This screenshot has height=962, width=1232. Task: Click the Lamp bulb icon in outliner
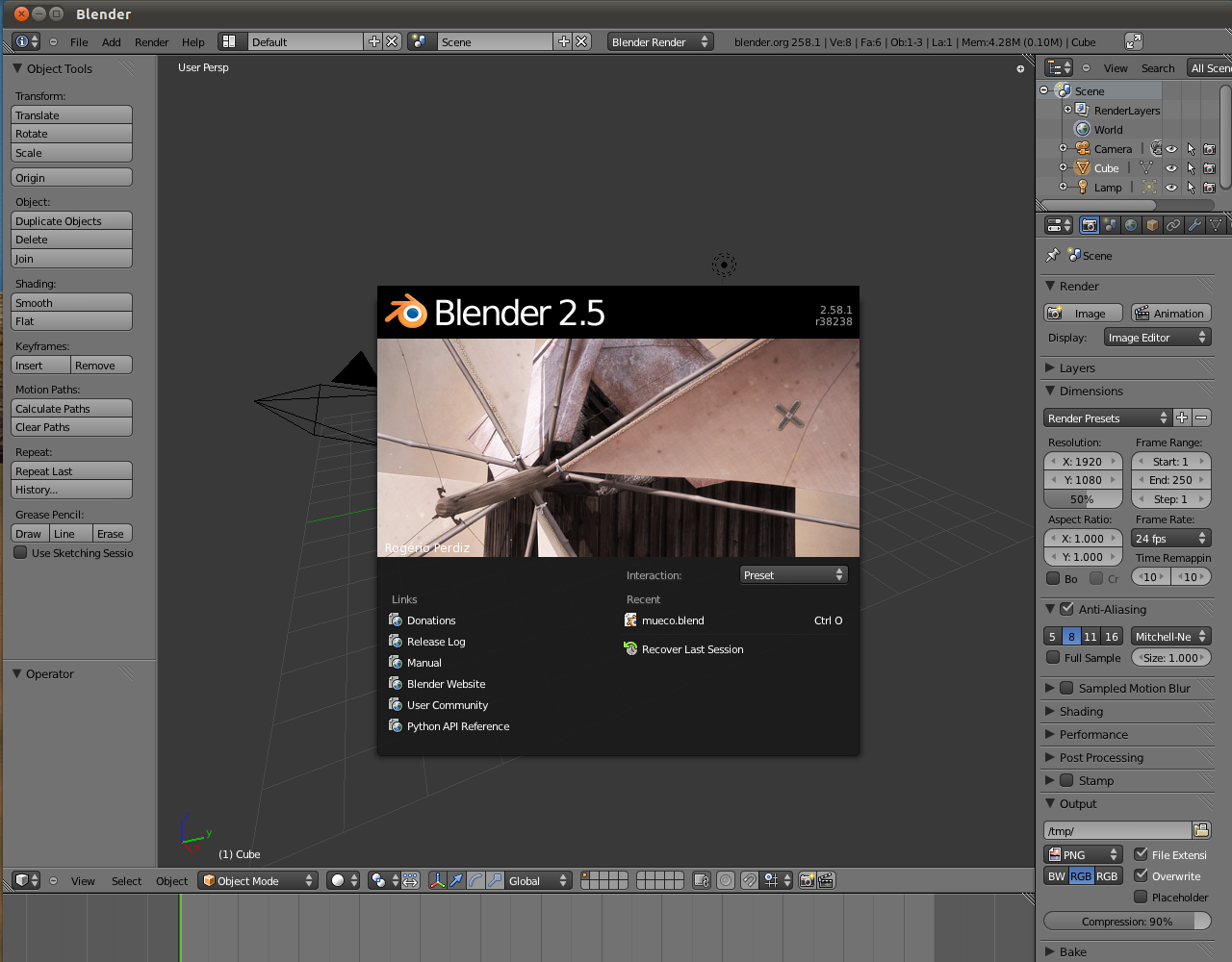pos(1083,187)
